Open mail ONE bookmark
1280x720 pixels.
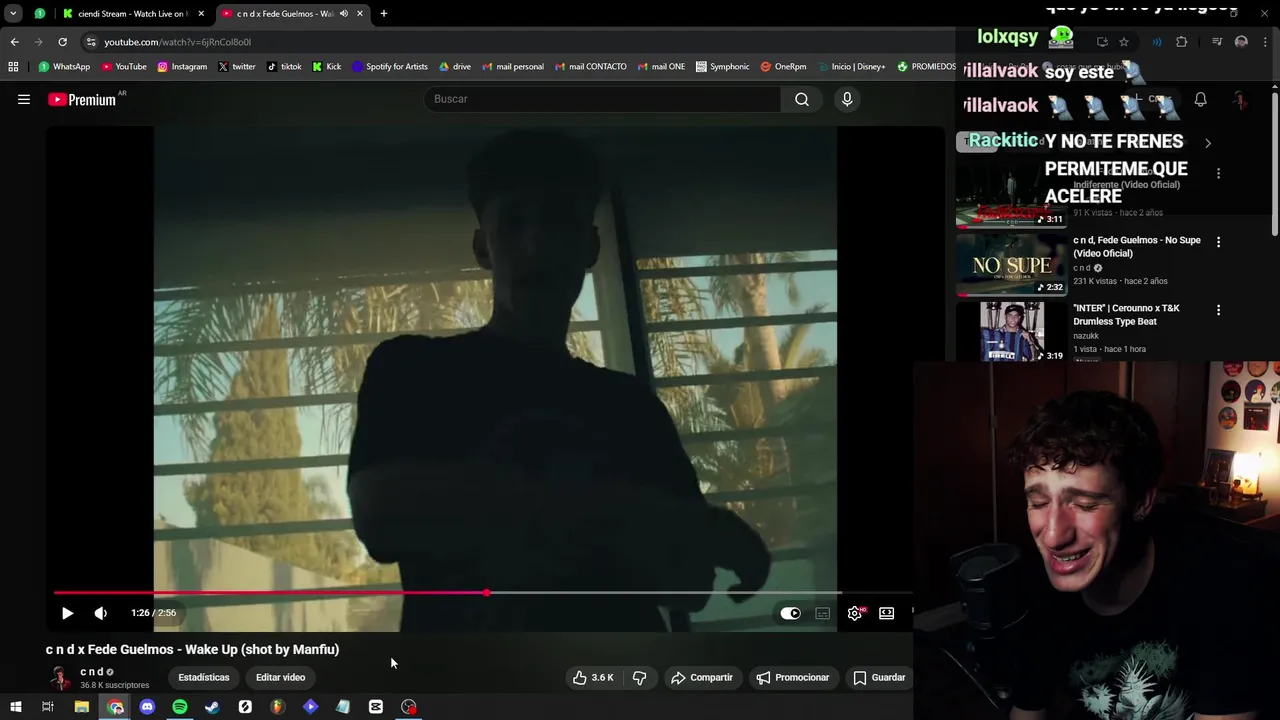tap(660, 67)
